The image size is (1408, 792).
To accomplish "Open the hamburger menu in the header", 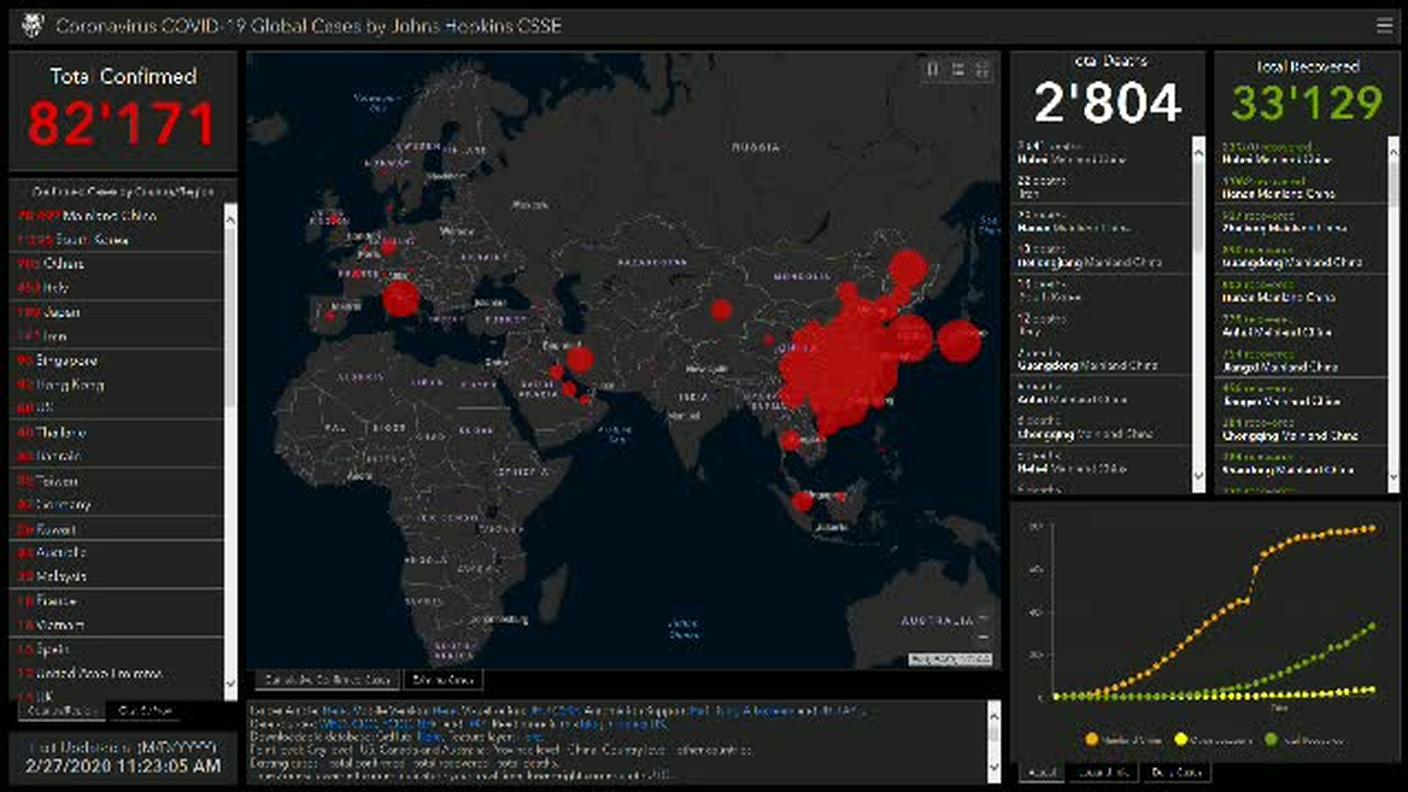I will (x=1384, y=26).
